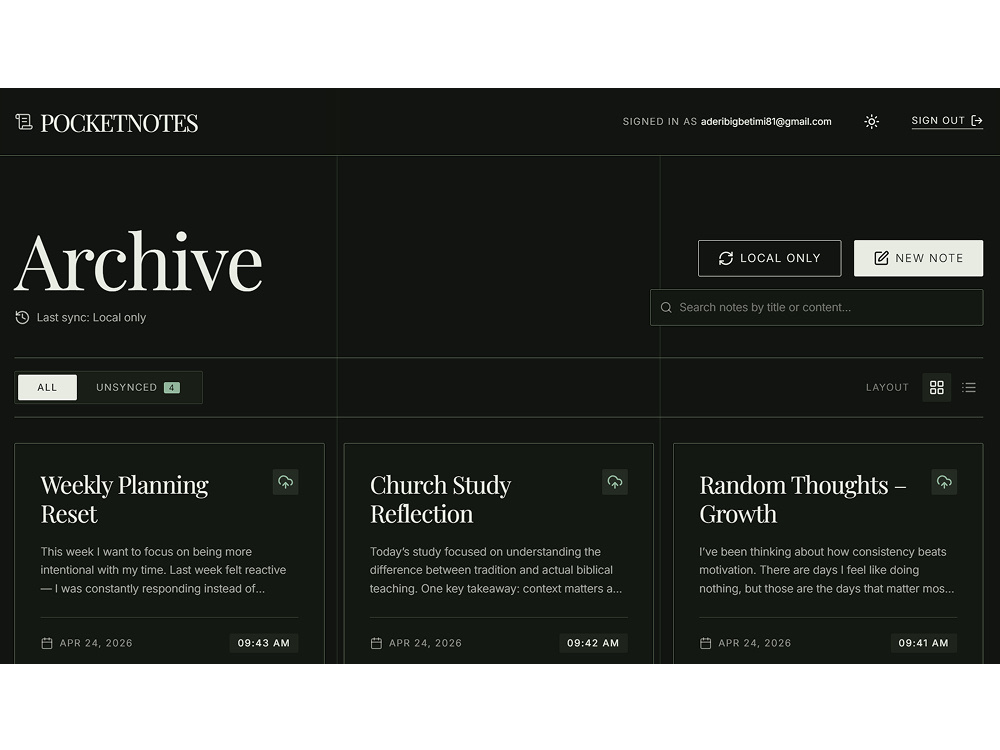Image resolution: width=1000 pixels, height=750 pixels.
Task: Sign out of the account
Action: (946, 121)
